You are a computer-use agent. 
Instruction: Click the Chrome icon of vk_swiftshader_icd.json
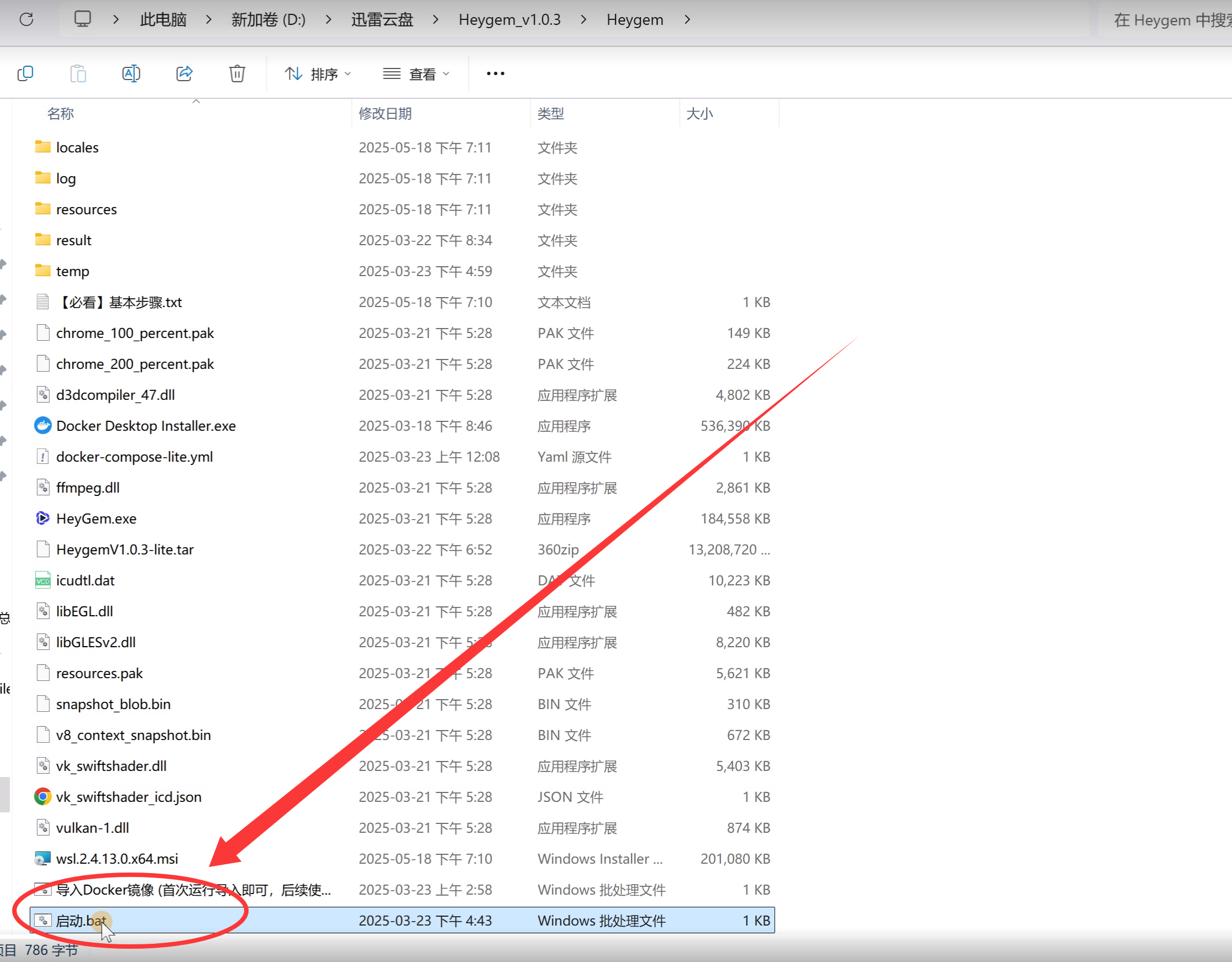click(43, 797)
